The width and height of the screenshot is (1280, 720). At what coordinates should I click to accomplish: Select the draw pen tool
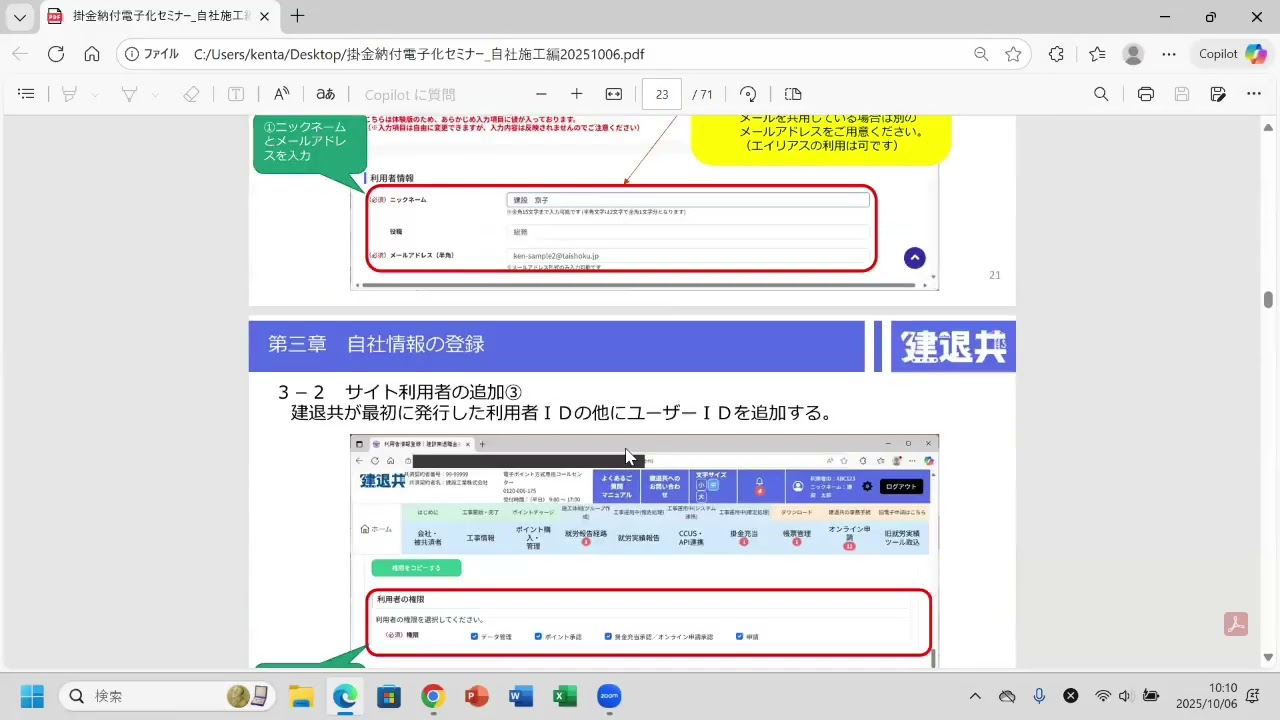[129, 94]
